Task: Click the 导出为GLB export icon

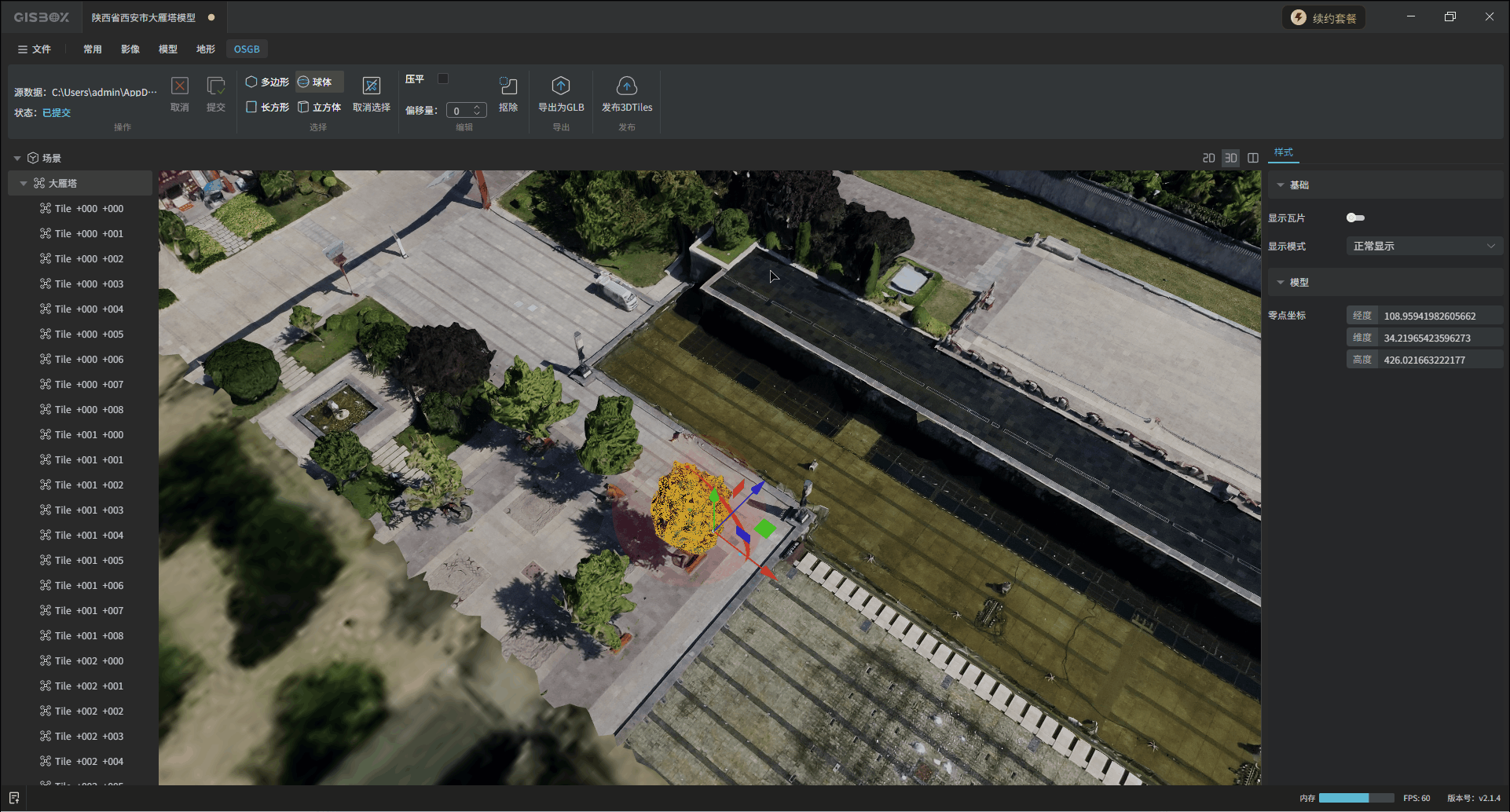Action: 560,86
